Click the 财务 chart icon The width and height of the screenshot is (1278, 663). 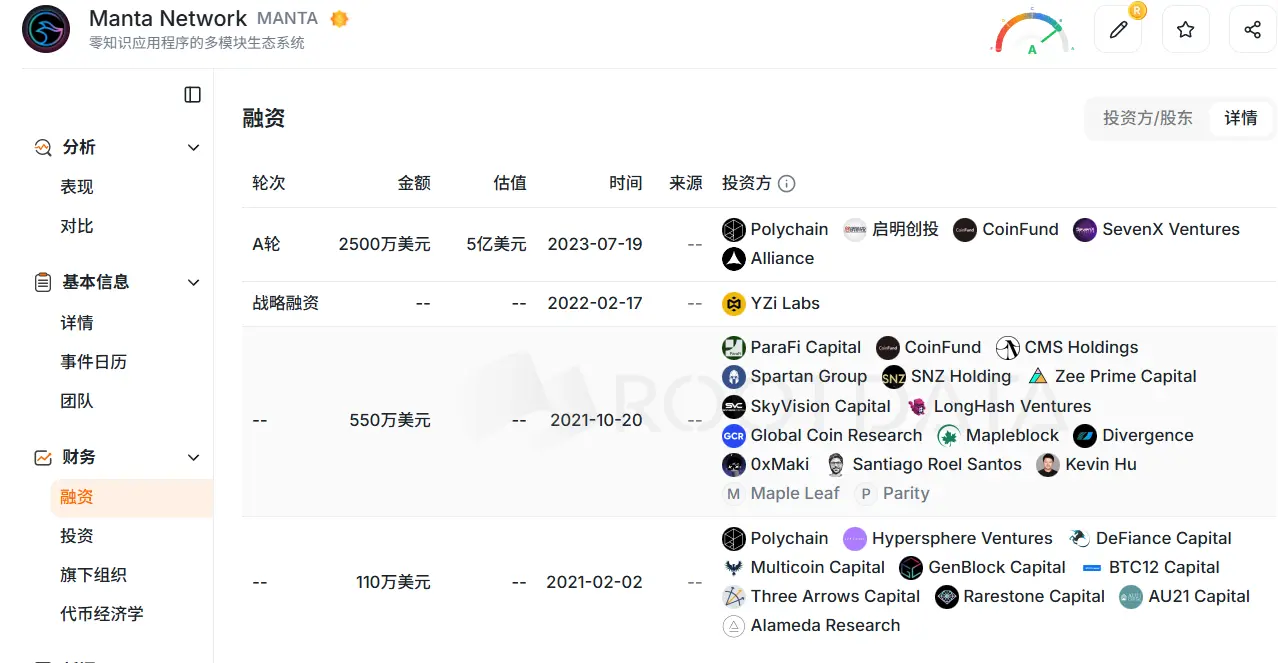(x=43, y=457)
